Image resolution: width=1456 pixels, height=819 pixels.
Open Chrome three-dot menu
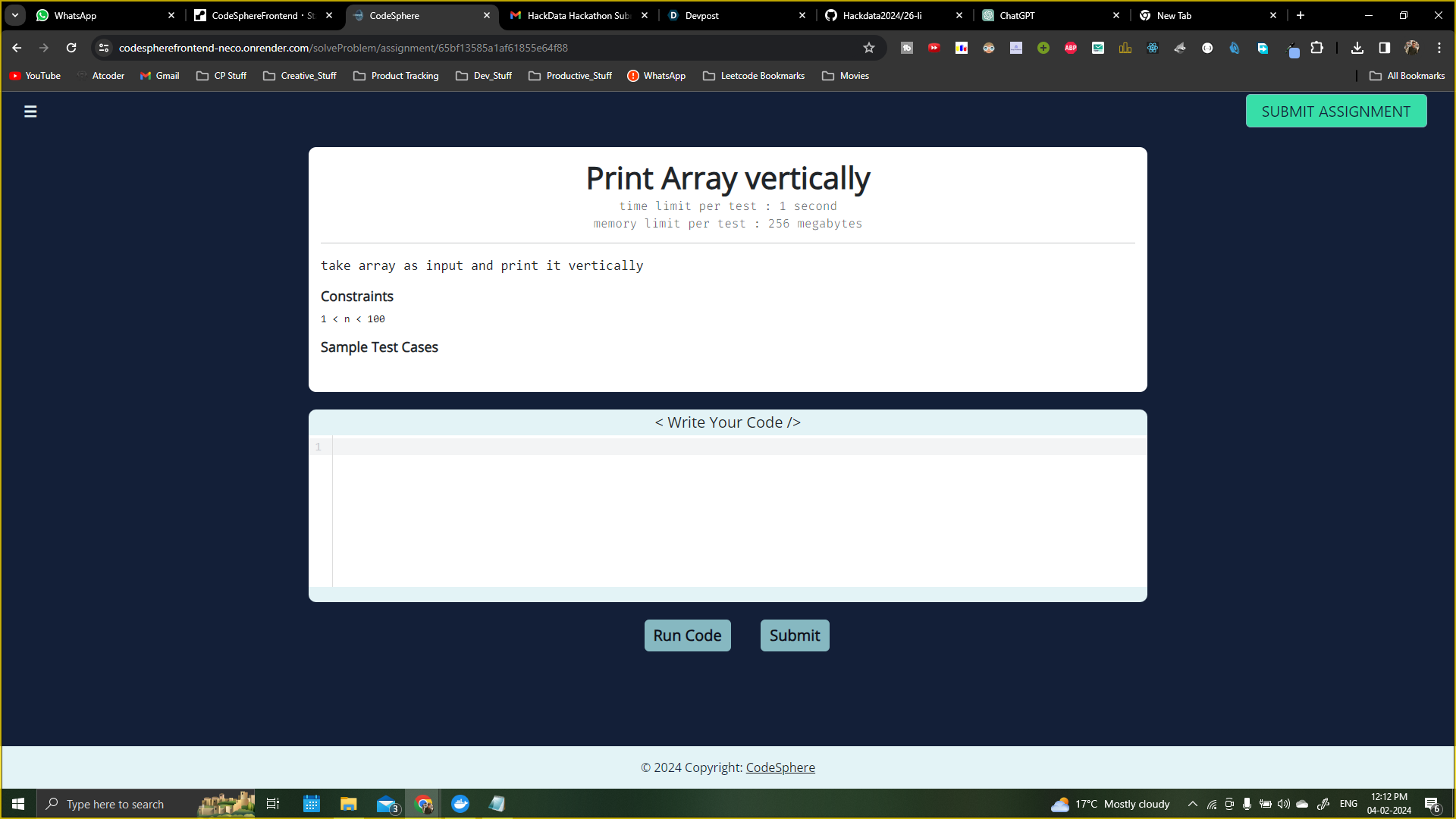(1439, 48)
